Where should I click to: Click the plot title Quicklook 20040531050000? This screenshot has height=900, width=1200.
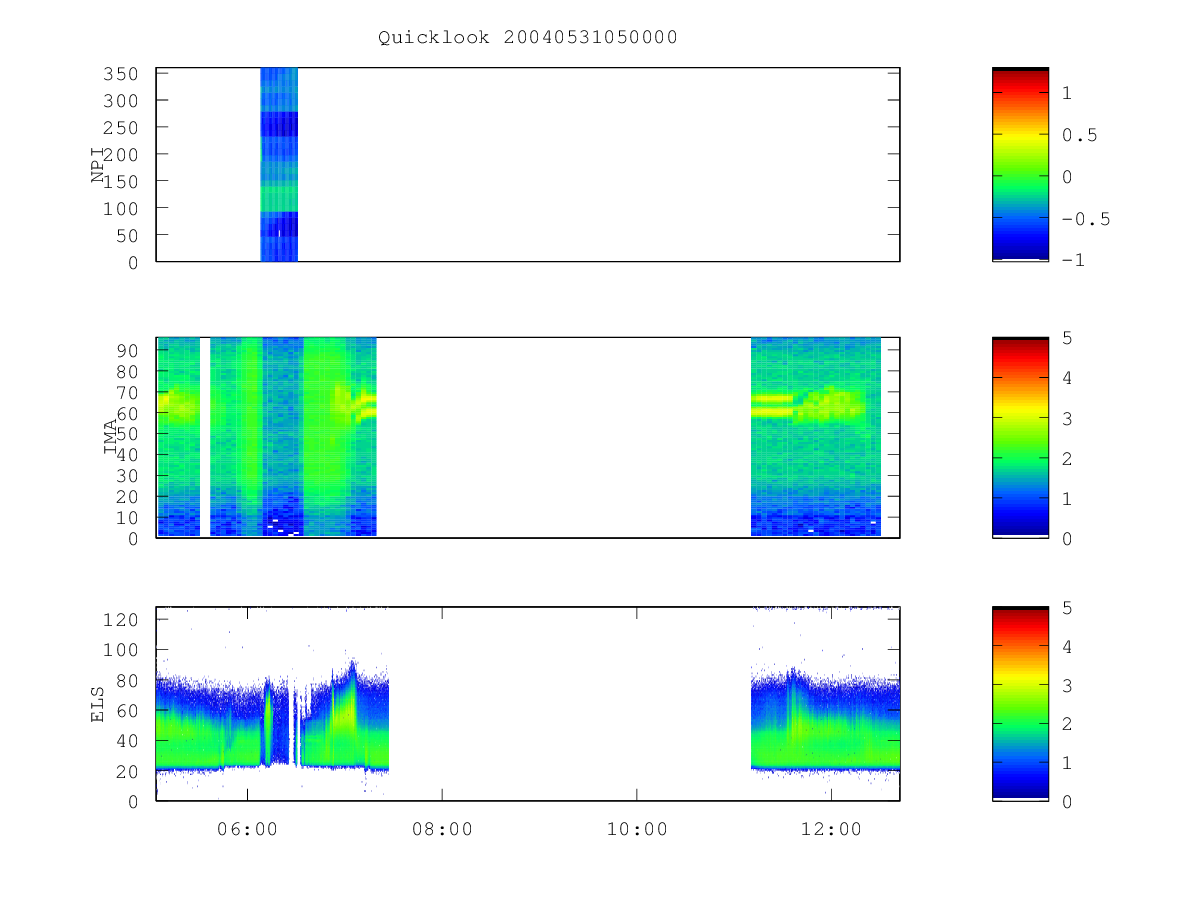tap(528, 38)
